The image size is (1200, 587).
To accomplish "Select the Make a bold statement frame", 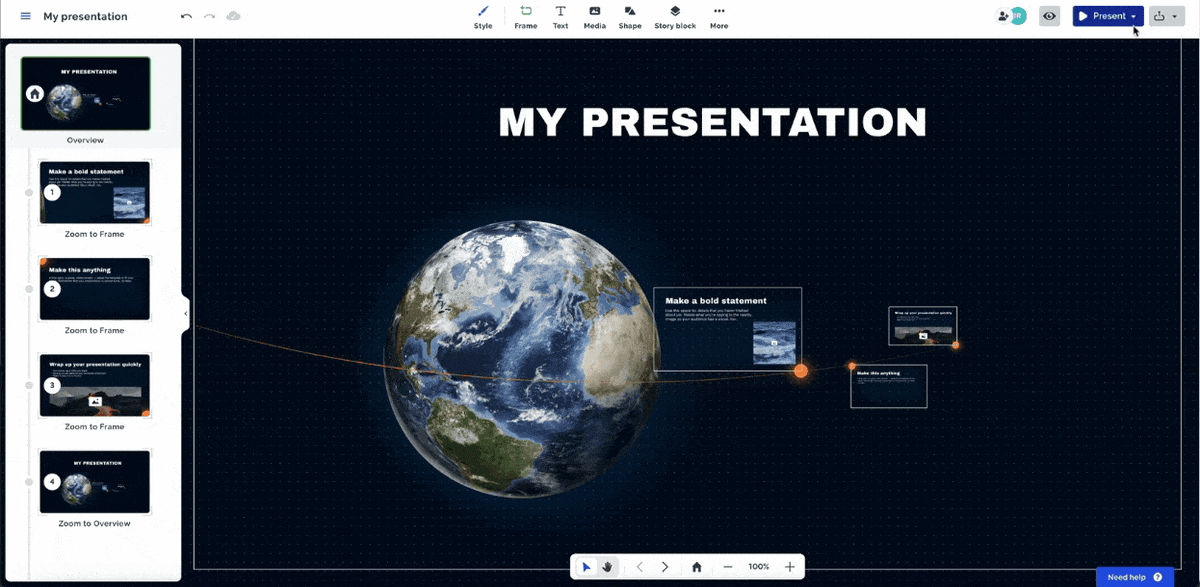I will point(728,329).
